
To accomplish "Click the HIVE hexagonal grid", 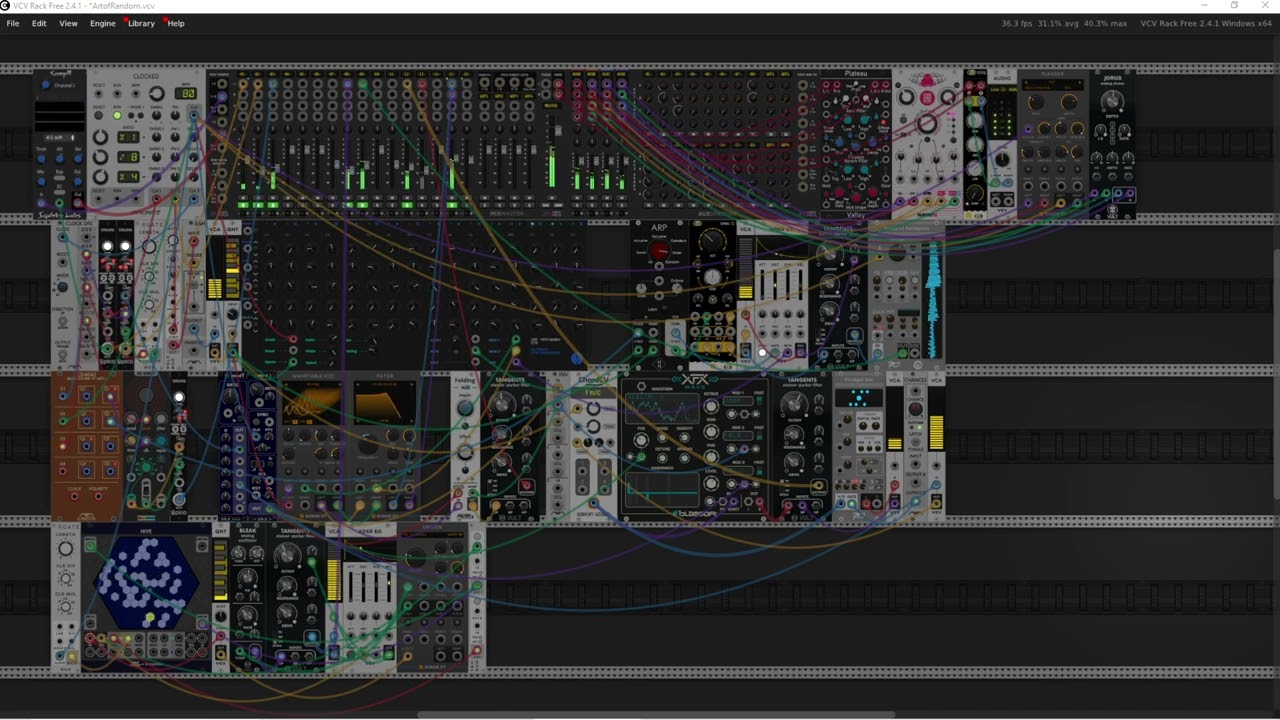I will [146, 584].
